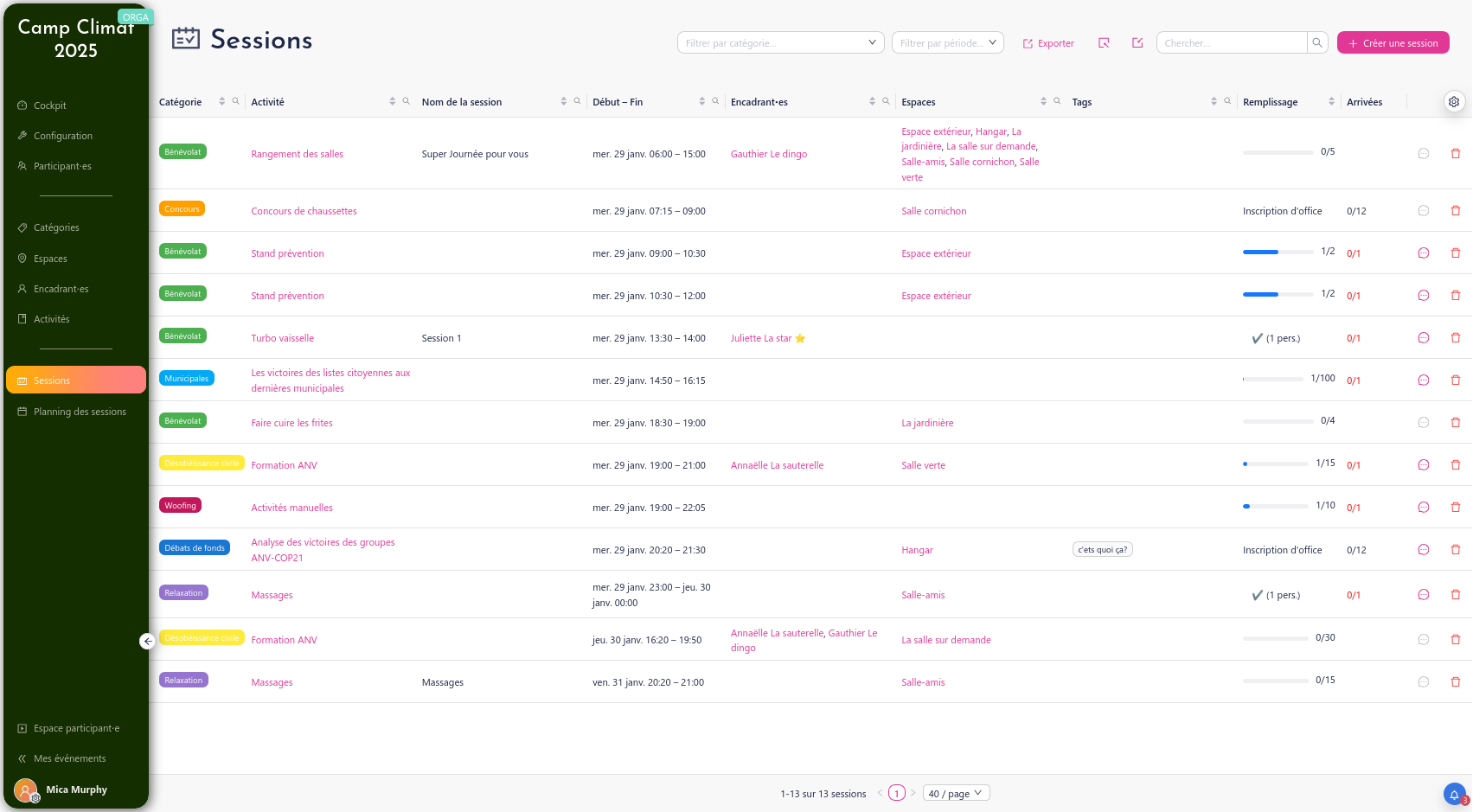Viewport: 1473px width, 812px height.
Task: Click the arrow-in-square icon right of Exporter
Action: (x=1104, y=43)
